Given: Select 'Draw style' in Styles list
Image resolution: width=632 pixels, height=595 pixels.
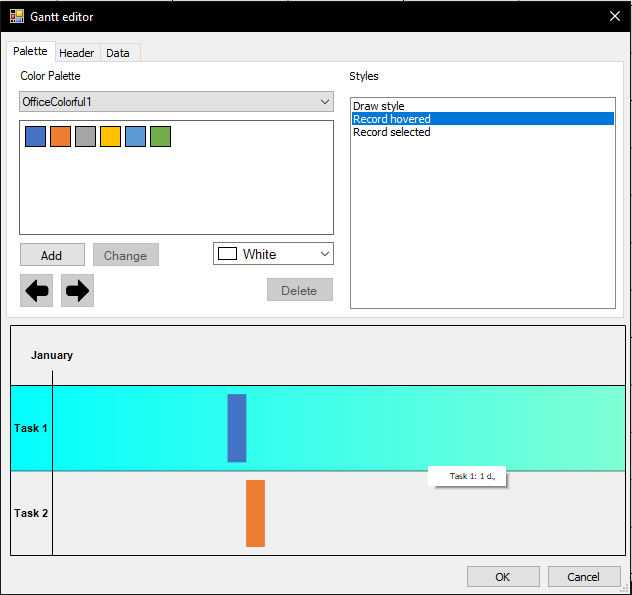Looking at the screenshot, I should click(x=482, y=106).
